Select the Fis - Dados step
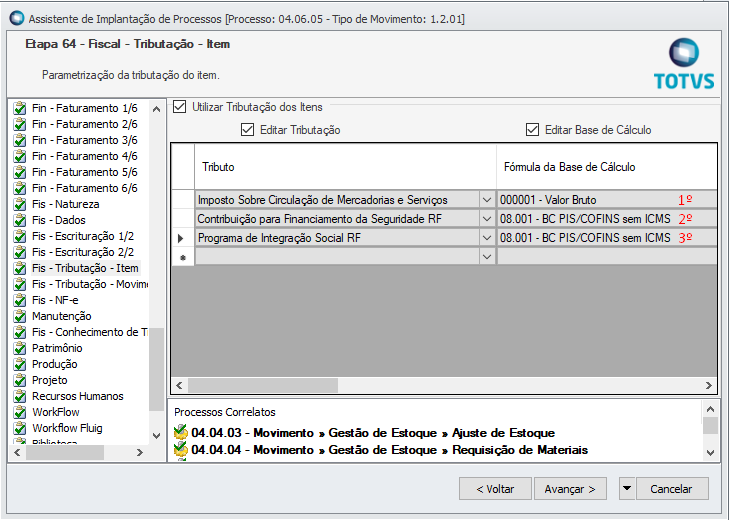This screenshot has width=729, height=520. [59, 220]
